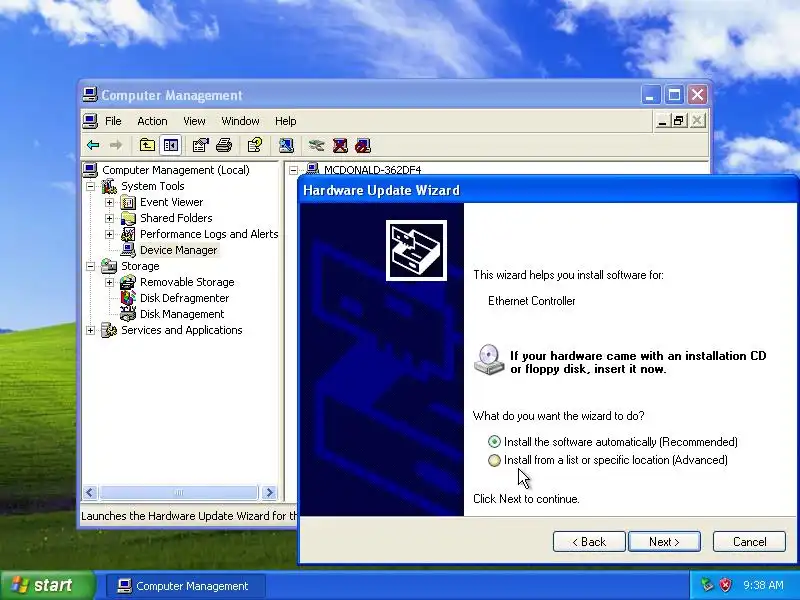
Task: Open the Window menu
Action: coord(240,121)
